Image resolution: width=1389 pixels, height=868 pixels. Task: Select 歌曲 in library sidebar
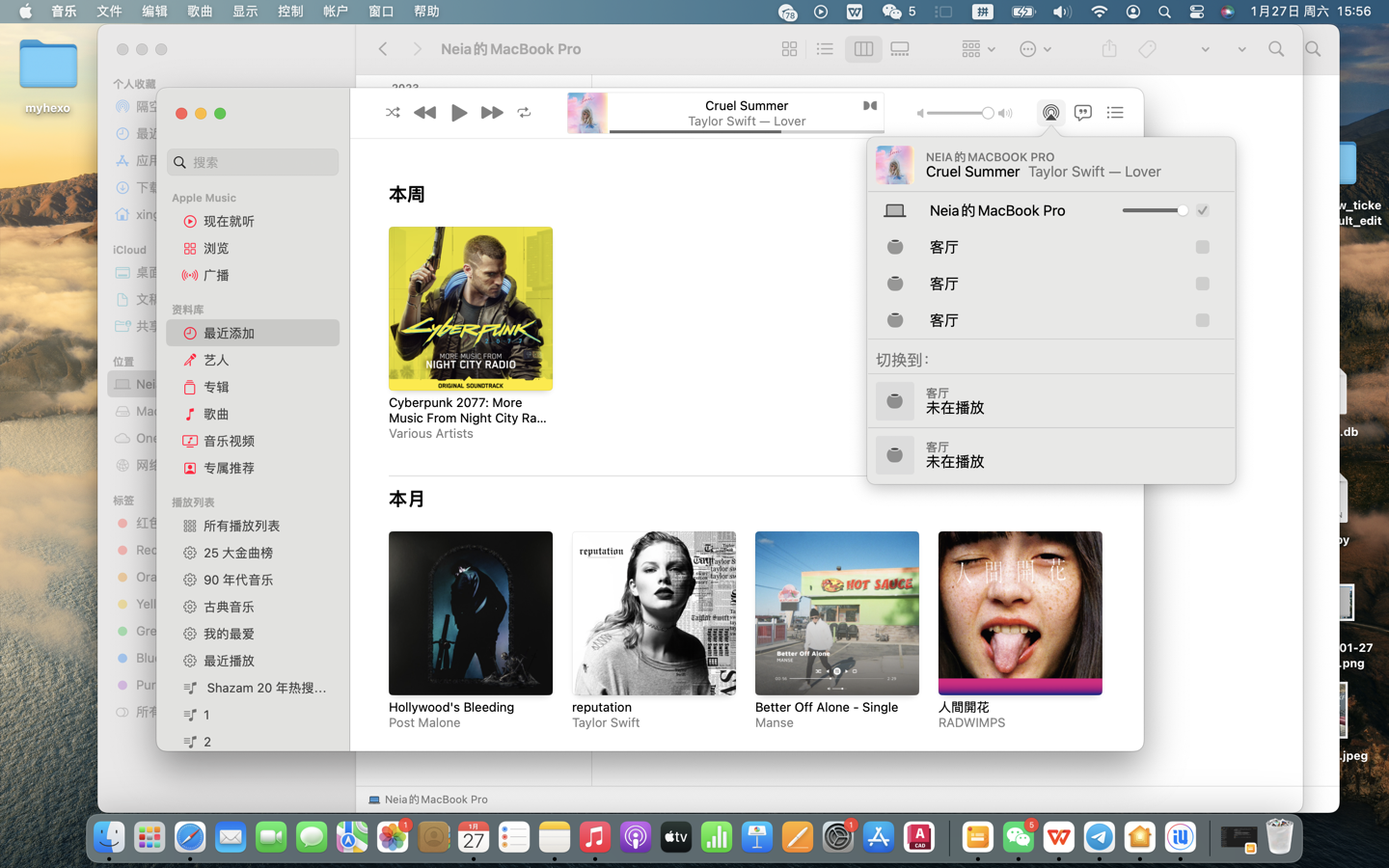[x=253, y=414]
